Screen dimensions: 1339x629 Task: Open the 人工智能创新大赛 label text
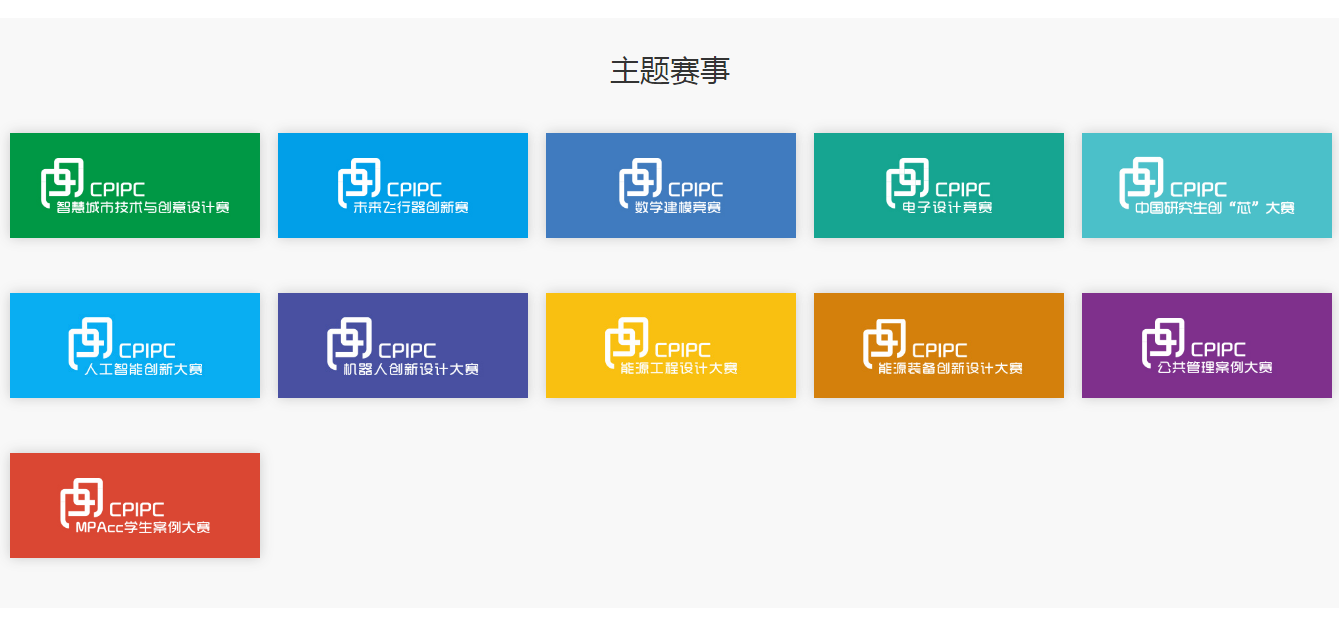[143, 369]
